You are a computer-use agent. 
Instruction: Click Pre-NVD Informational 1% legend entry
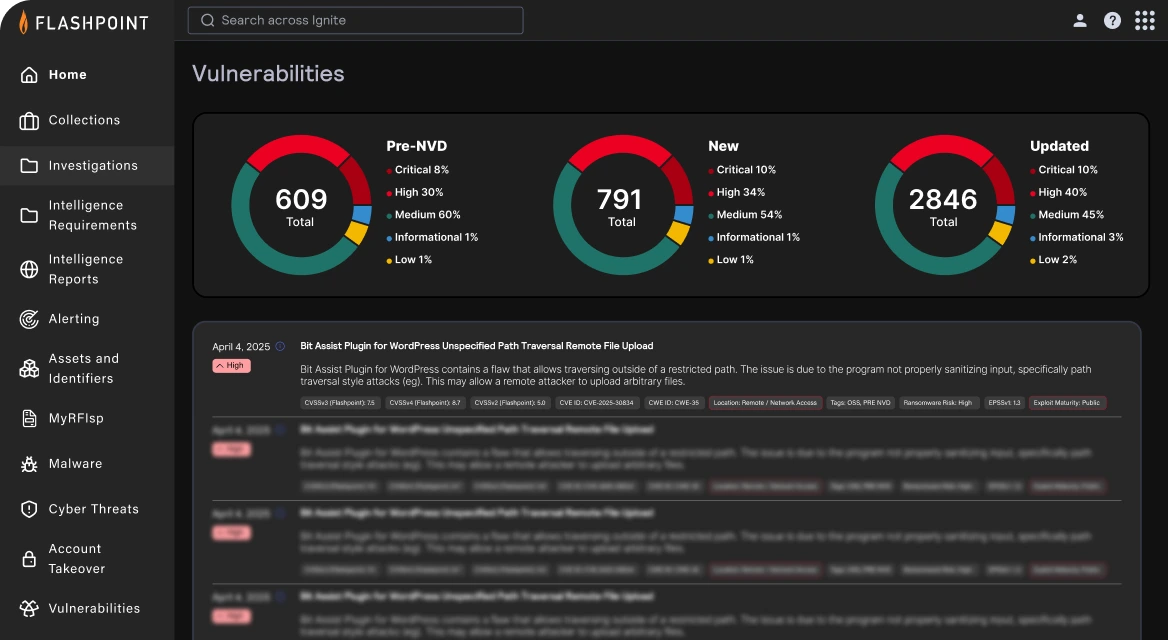(432, 237)
